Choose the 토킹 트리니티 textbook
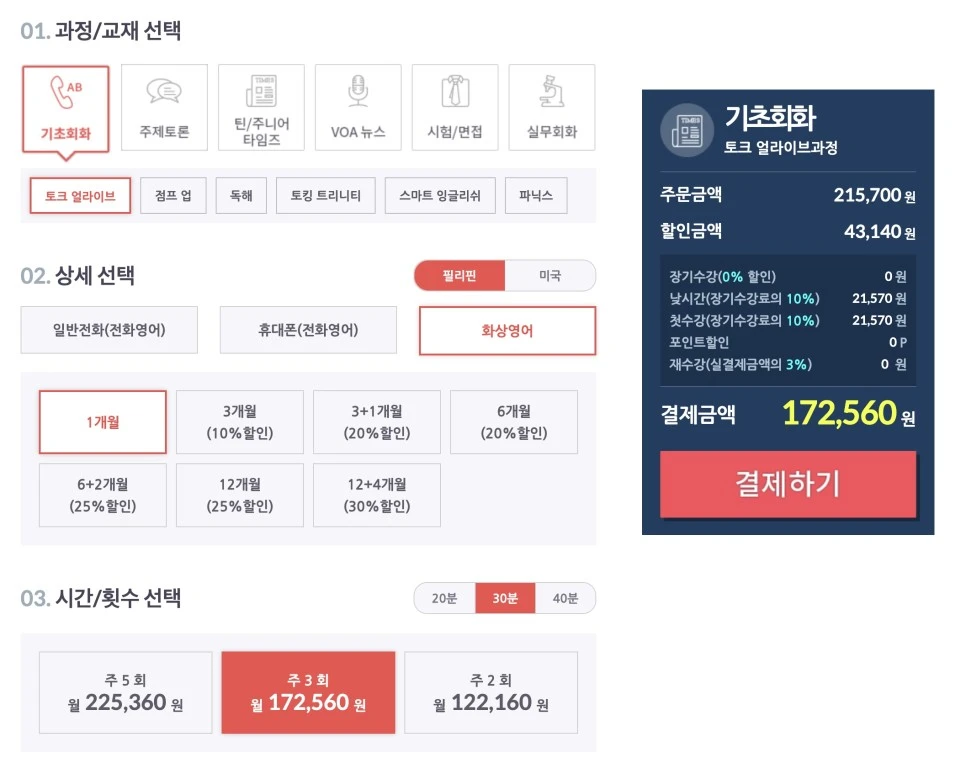966x763 pixels. tap(325, 196)
